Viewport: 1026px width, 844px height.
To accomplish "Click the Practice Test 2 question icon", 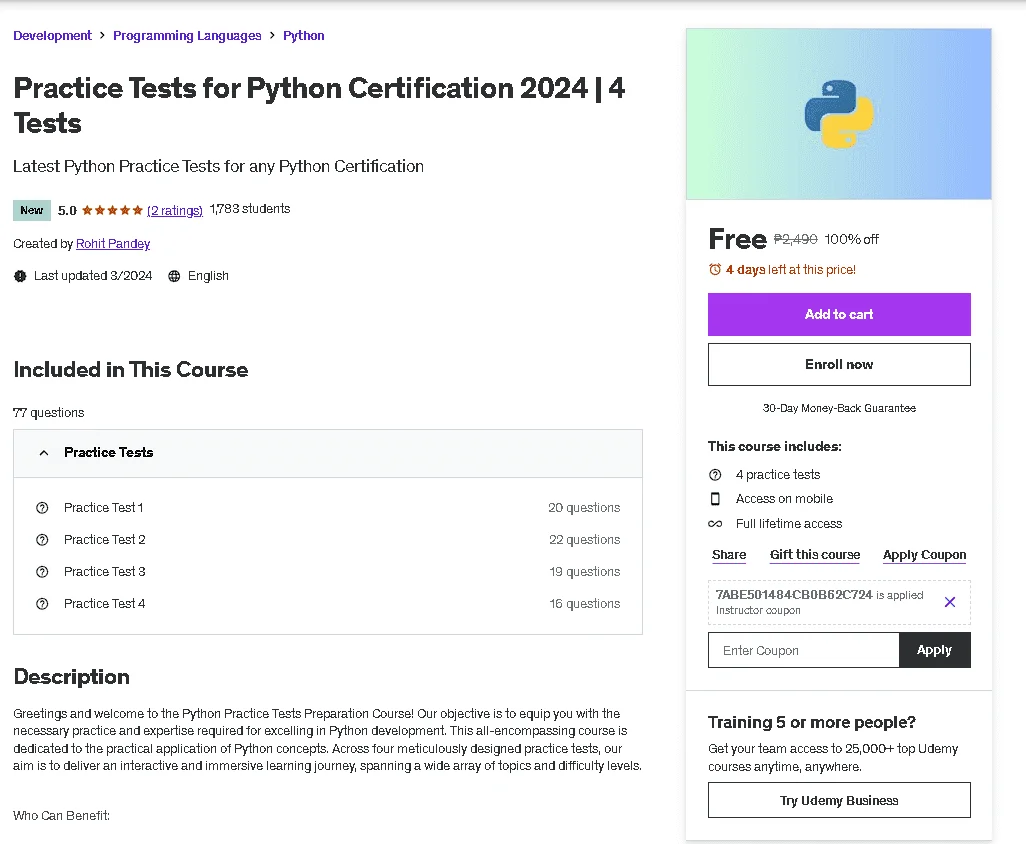I will [x=43, y=540].
